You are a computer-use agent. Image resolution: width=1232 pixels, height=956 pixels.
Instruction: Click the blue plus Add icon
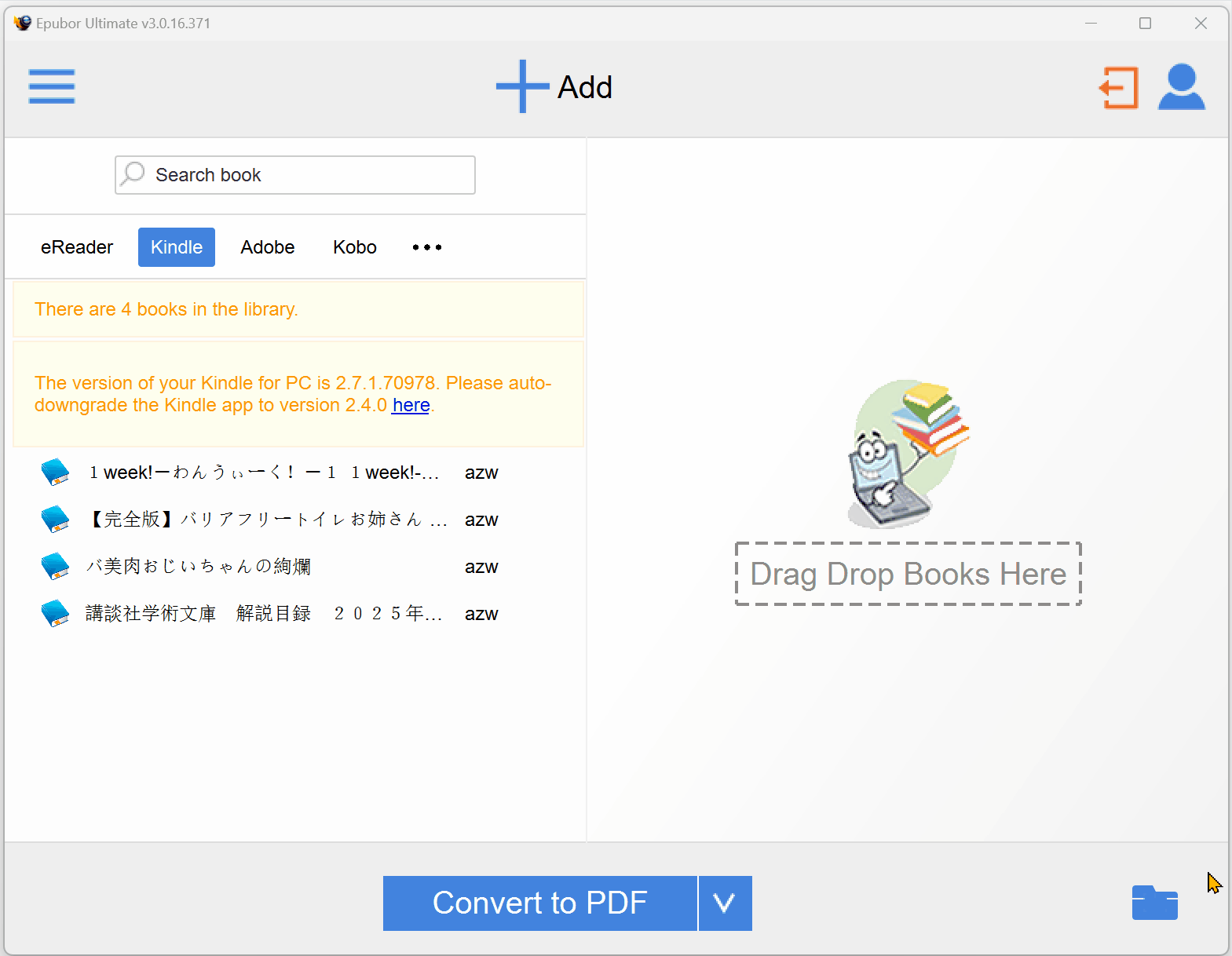click(x=522, y=86)
